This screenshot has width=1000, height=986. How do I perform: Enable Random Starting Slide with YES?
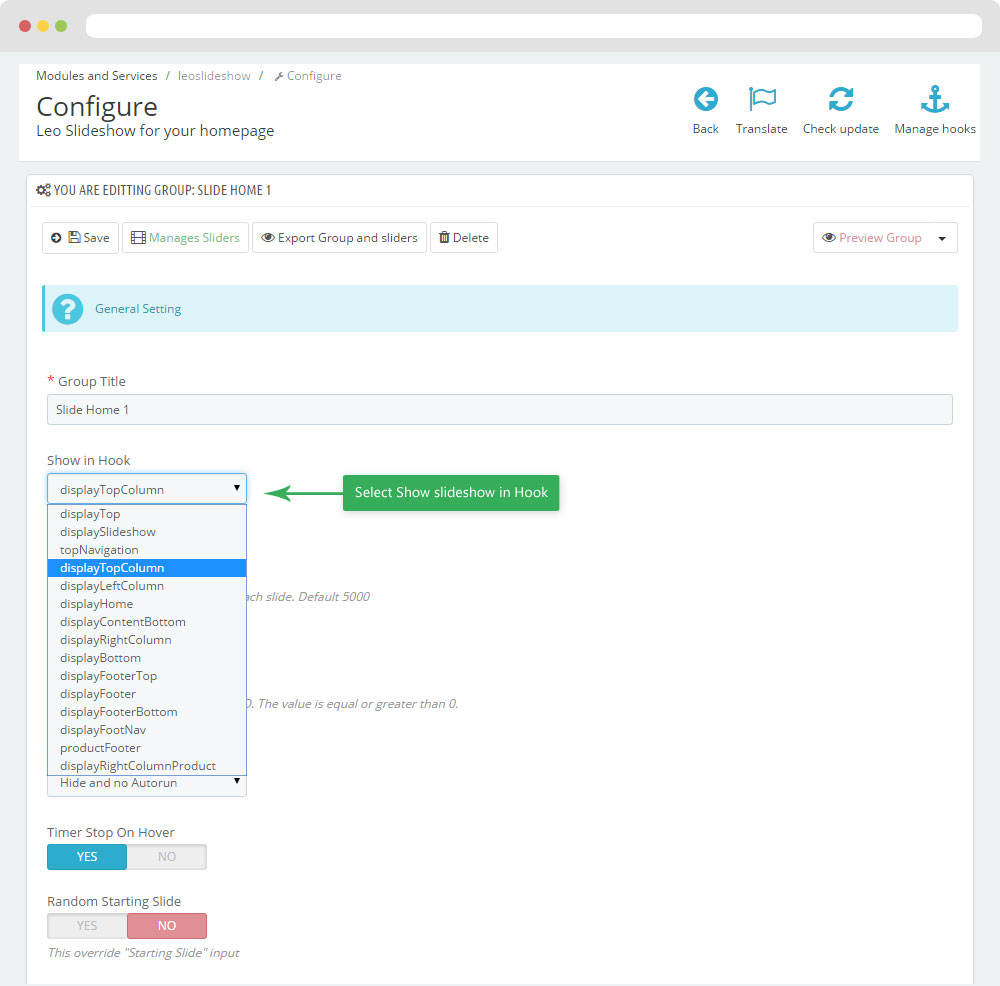87,926
